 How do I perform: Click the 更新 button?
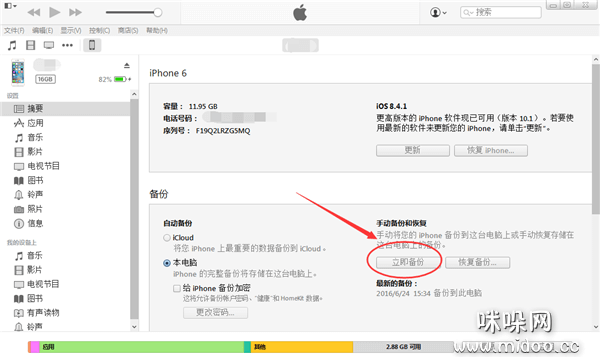(412, 150)
